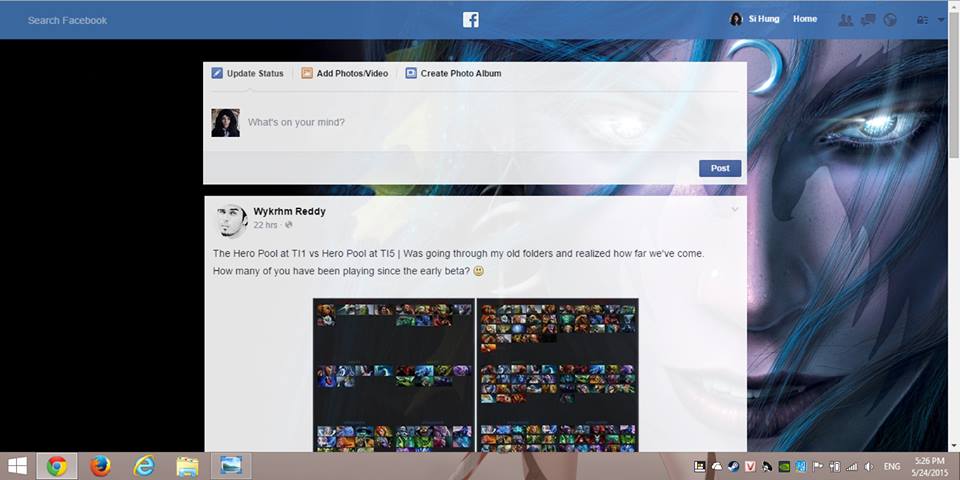Click the NVIDIA tray icon
Viewport: 960px width, 480px height.
783,467
